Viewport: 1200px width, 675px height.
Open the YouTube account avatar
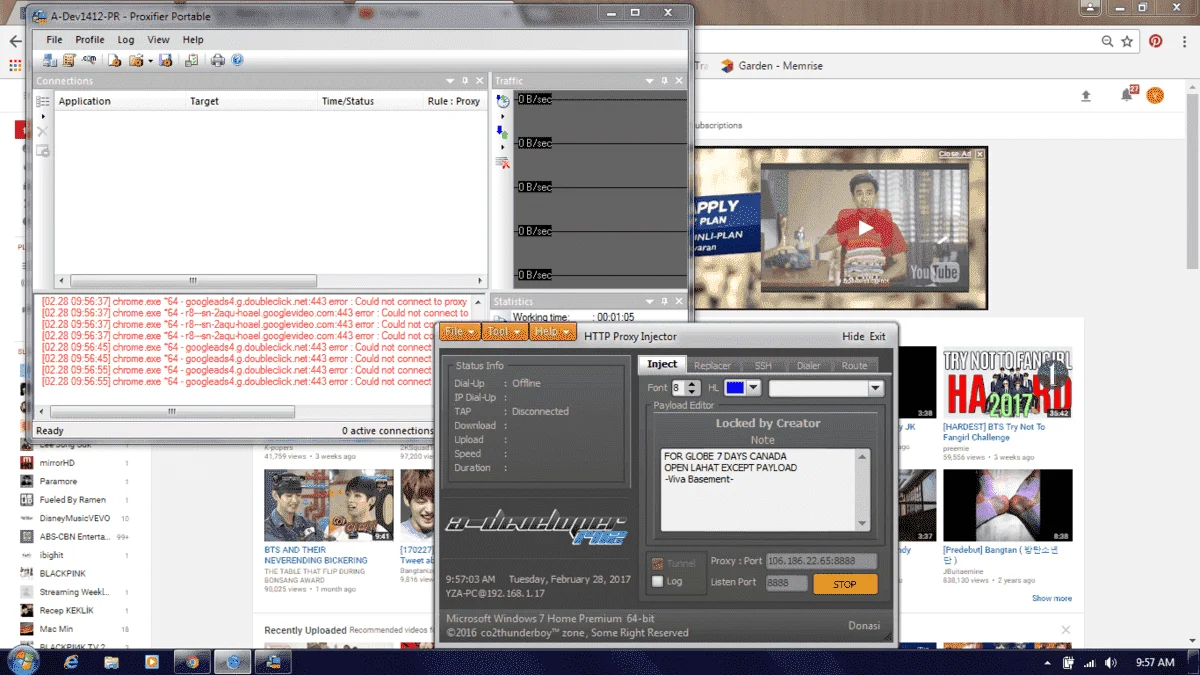pos(1155,95)
